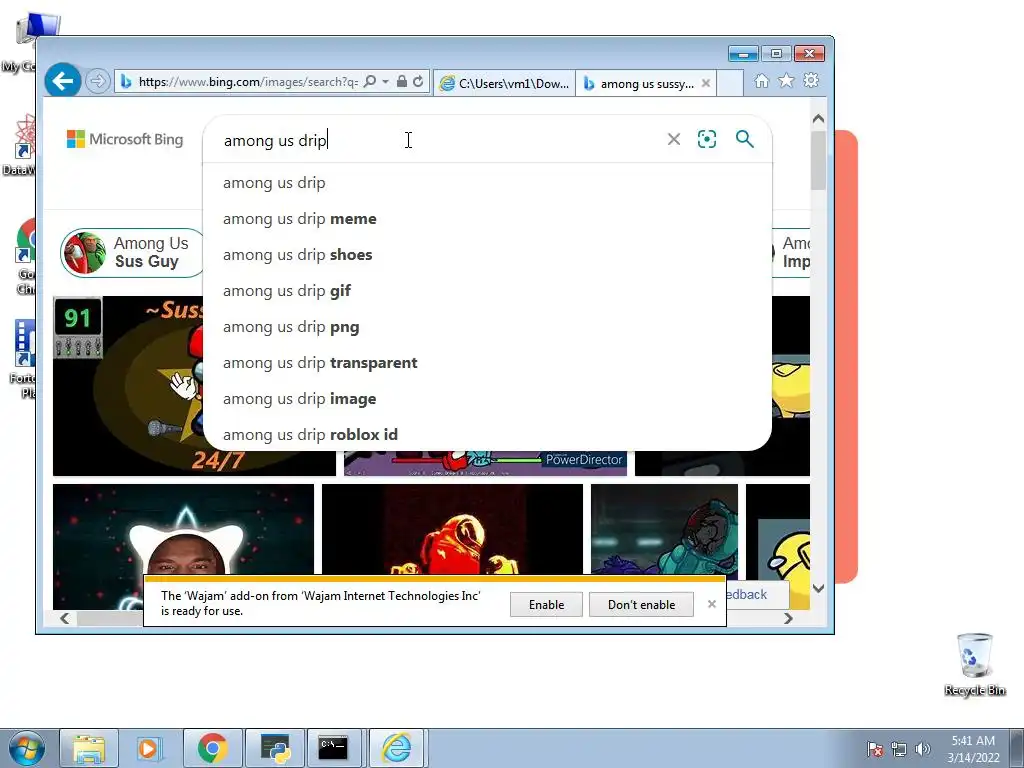Click the Bing search magnifier button
Screen dimensions: 1024x768
tap(744, 139)
